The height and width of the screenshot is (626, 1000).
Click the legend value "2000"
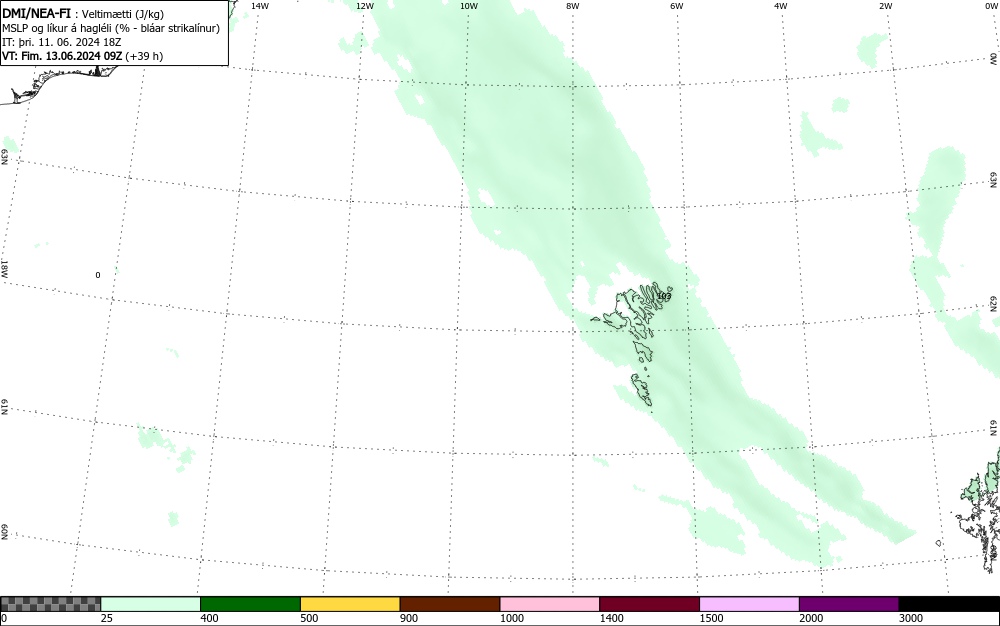[811, 618]
